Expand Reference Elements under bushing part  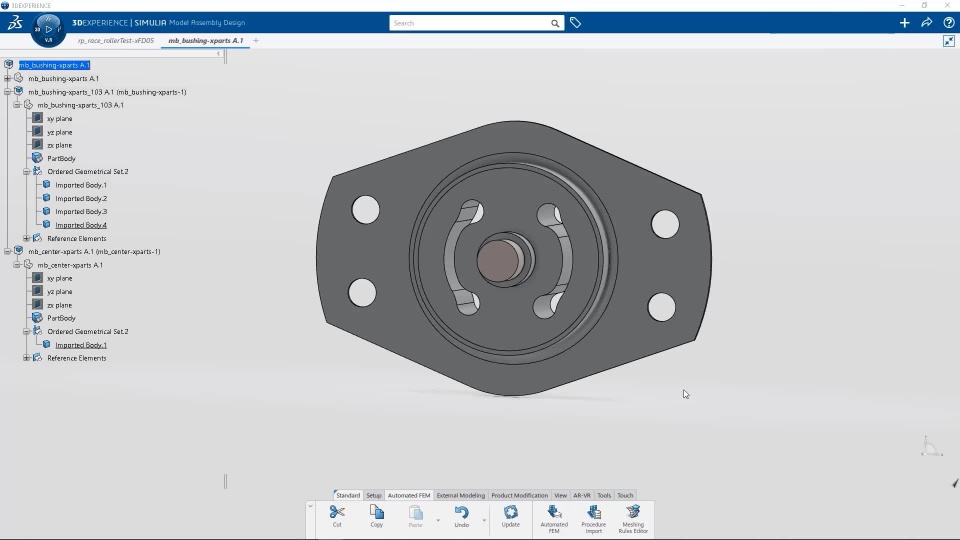26,239
